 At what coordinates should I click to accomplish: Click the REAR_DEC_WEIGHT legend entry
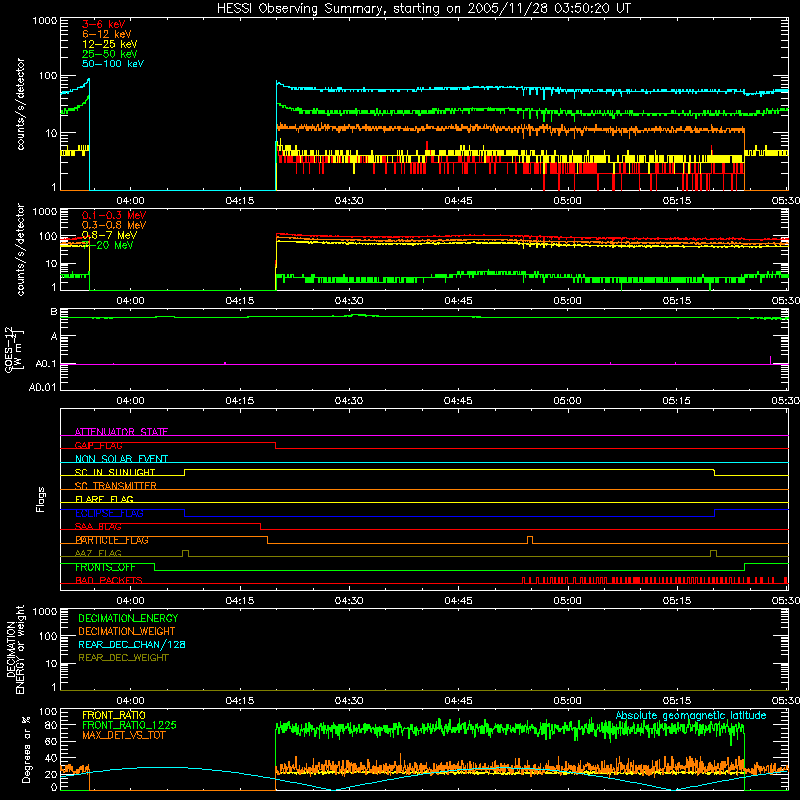tap(123, 658)
